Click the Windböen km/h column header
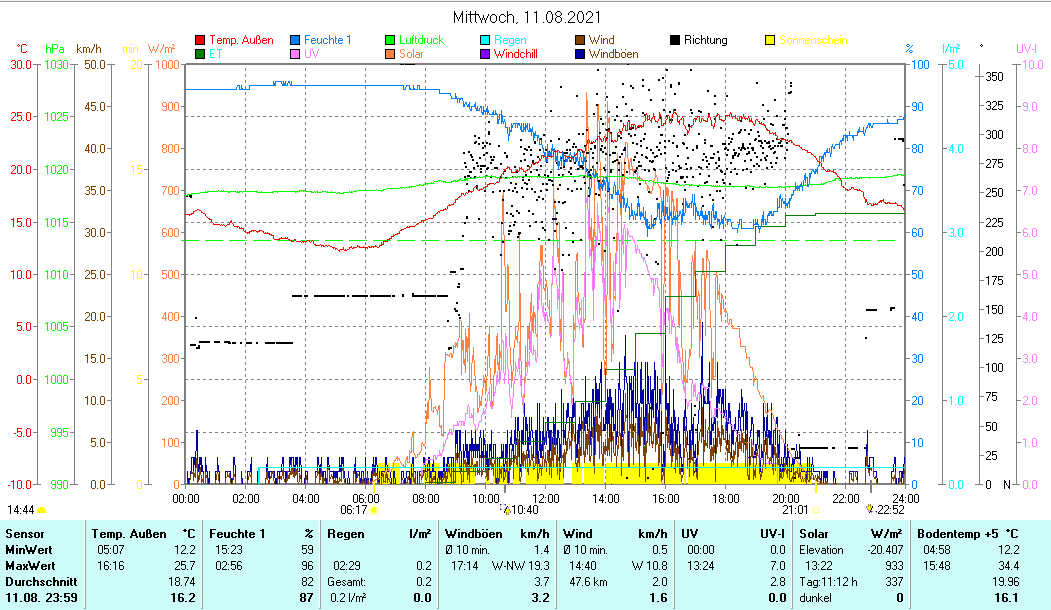 497,534
